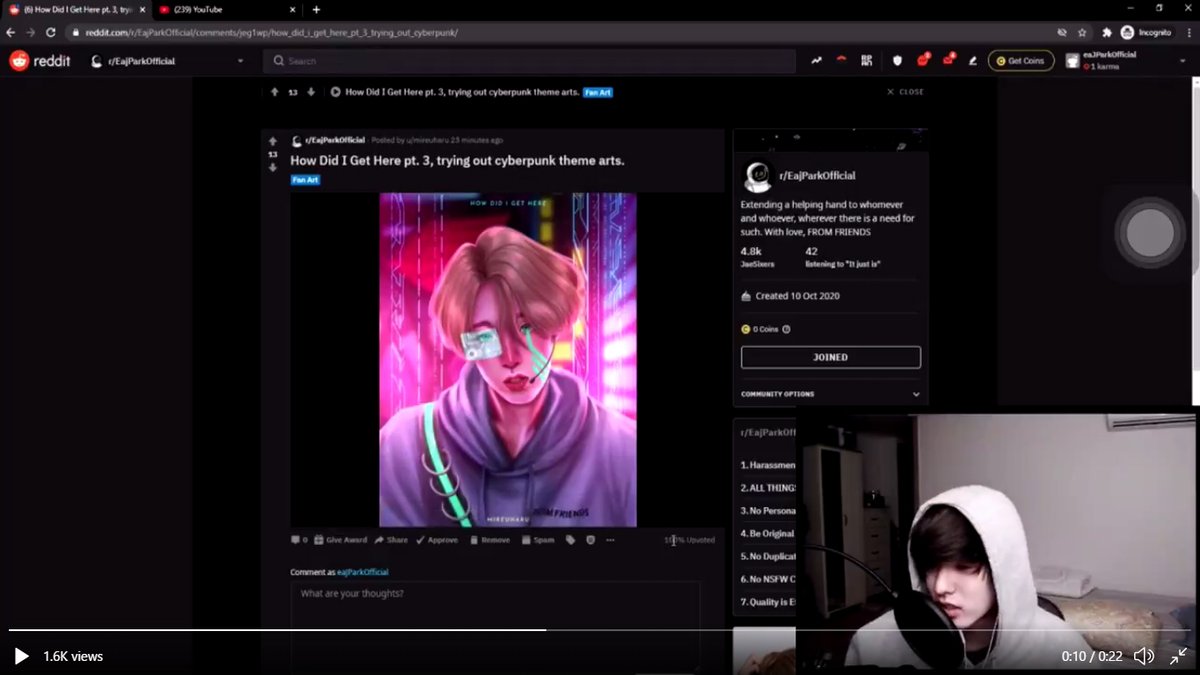Open r/EajParkOfficial link above post title
1200x675 pixels.
[335, 141]
